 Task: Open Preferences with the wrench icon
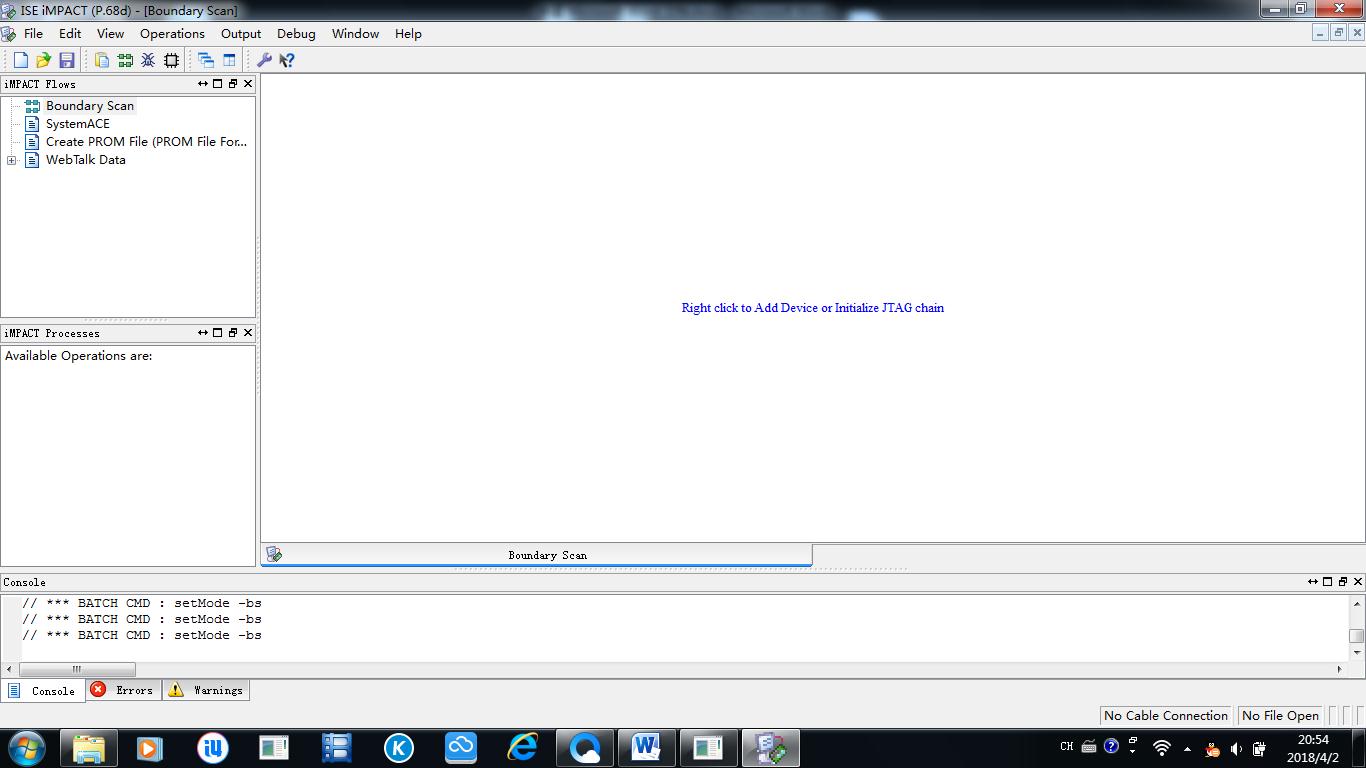click(x=264, y=60)
